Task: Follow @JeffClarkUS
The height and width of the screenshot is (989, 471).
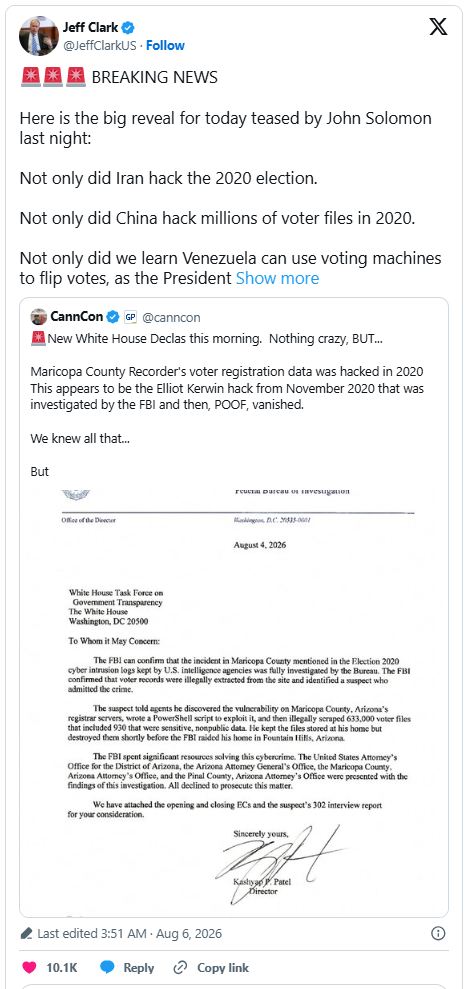Action: [x=165, y=45]
